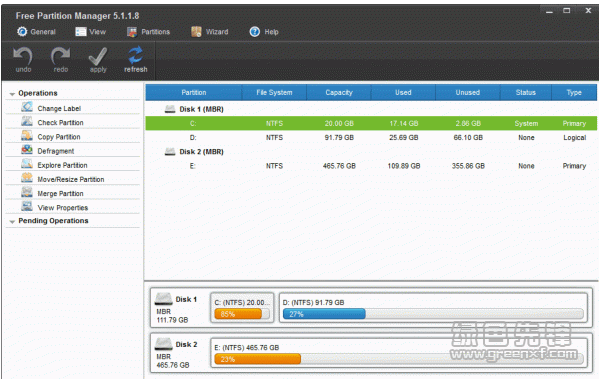This screenshot has height=379, width=599.
Task: Select the Disk 2 (MBR) row
Action: pos(371,152)
